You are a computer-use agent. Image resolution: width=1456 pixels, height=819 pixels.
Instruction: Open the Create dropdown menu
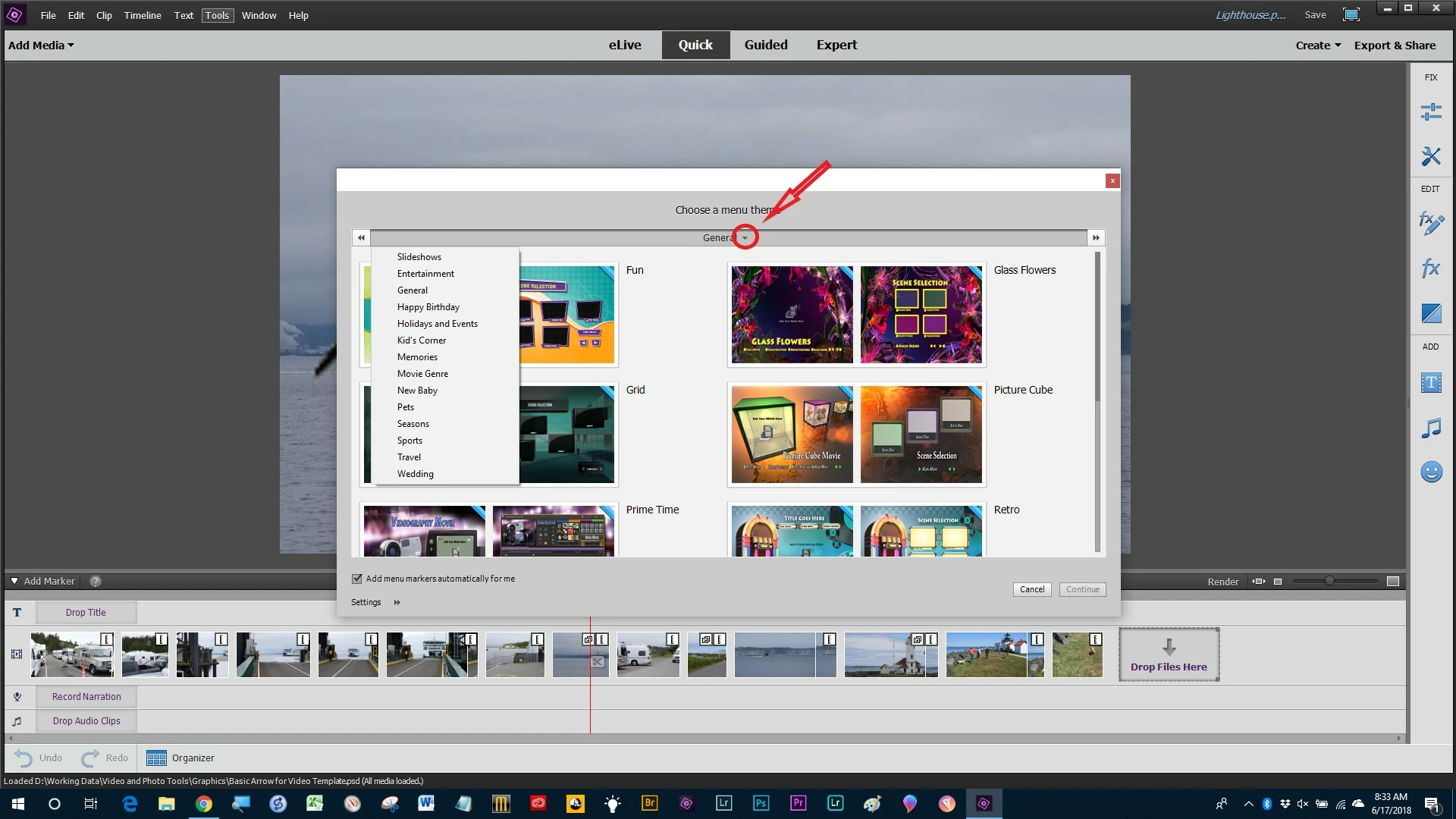pos(1318,45)
